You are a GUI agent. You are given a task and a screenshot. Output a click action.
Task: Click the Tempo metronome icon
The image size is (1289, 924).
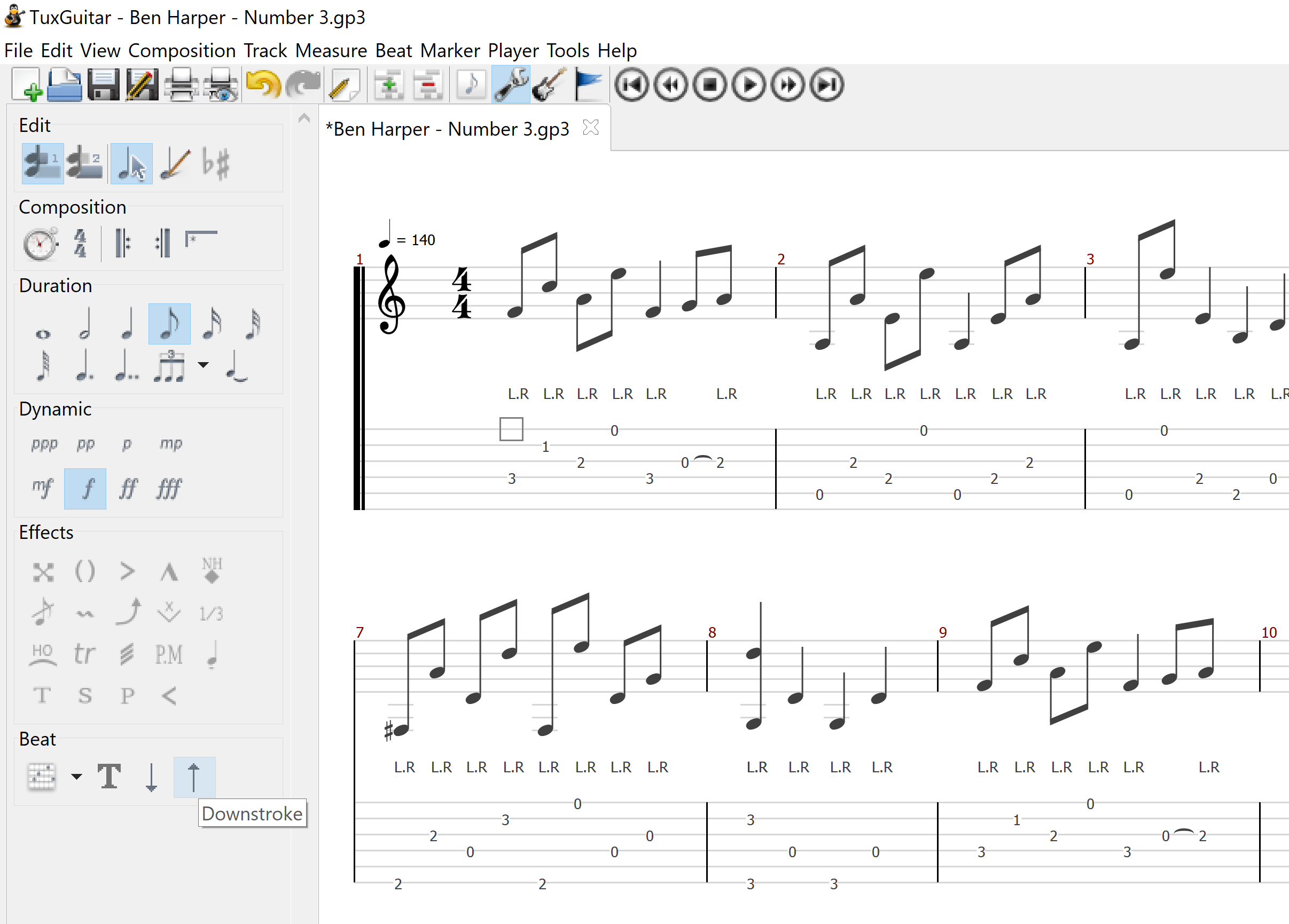(40, 244)
